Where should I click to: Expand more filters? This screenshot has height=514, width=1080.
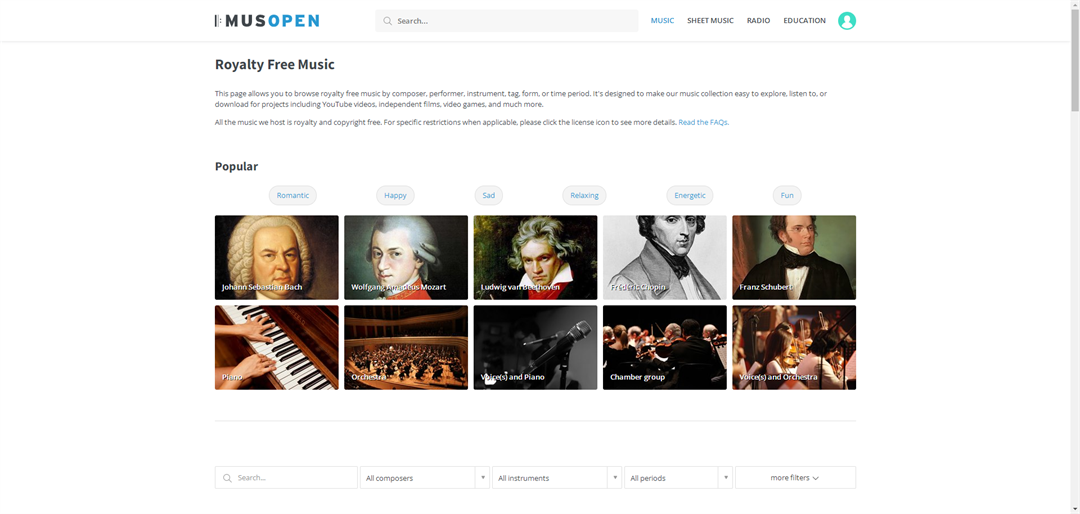[x=796, y=477]
